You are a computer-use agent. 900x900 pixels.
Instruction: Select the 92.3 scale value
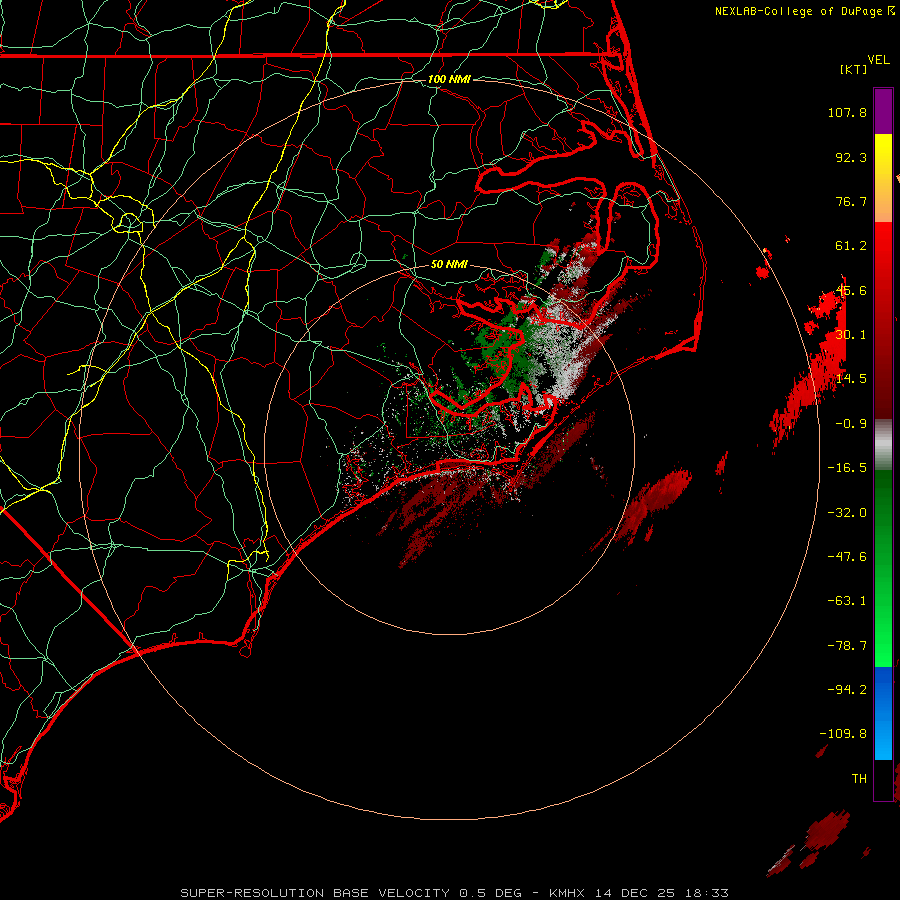[851, 157]
